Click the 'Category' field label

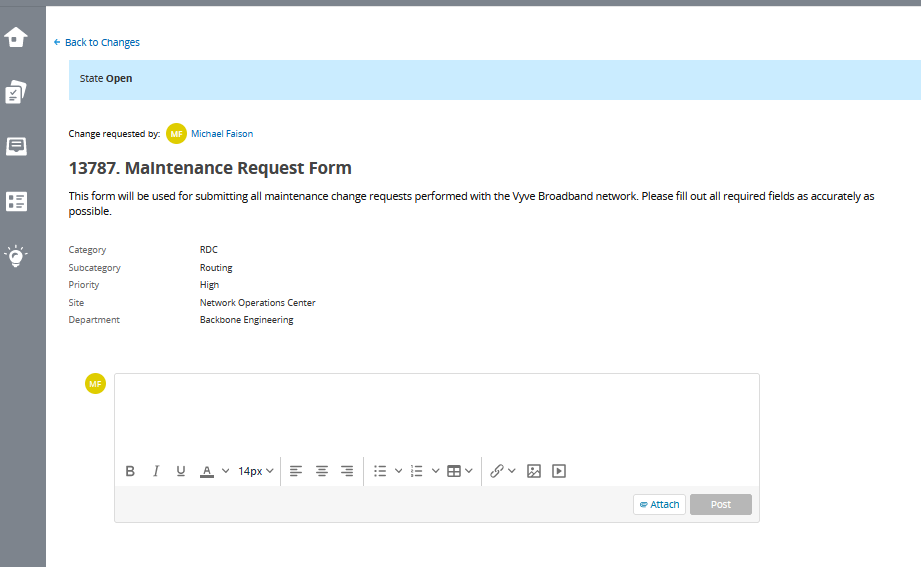pos(87,250)
